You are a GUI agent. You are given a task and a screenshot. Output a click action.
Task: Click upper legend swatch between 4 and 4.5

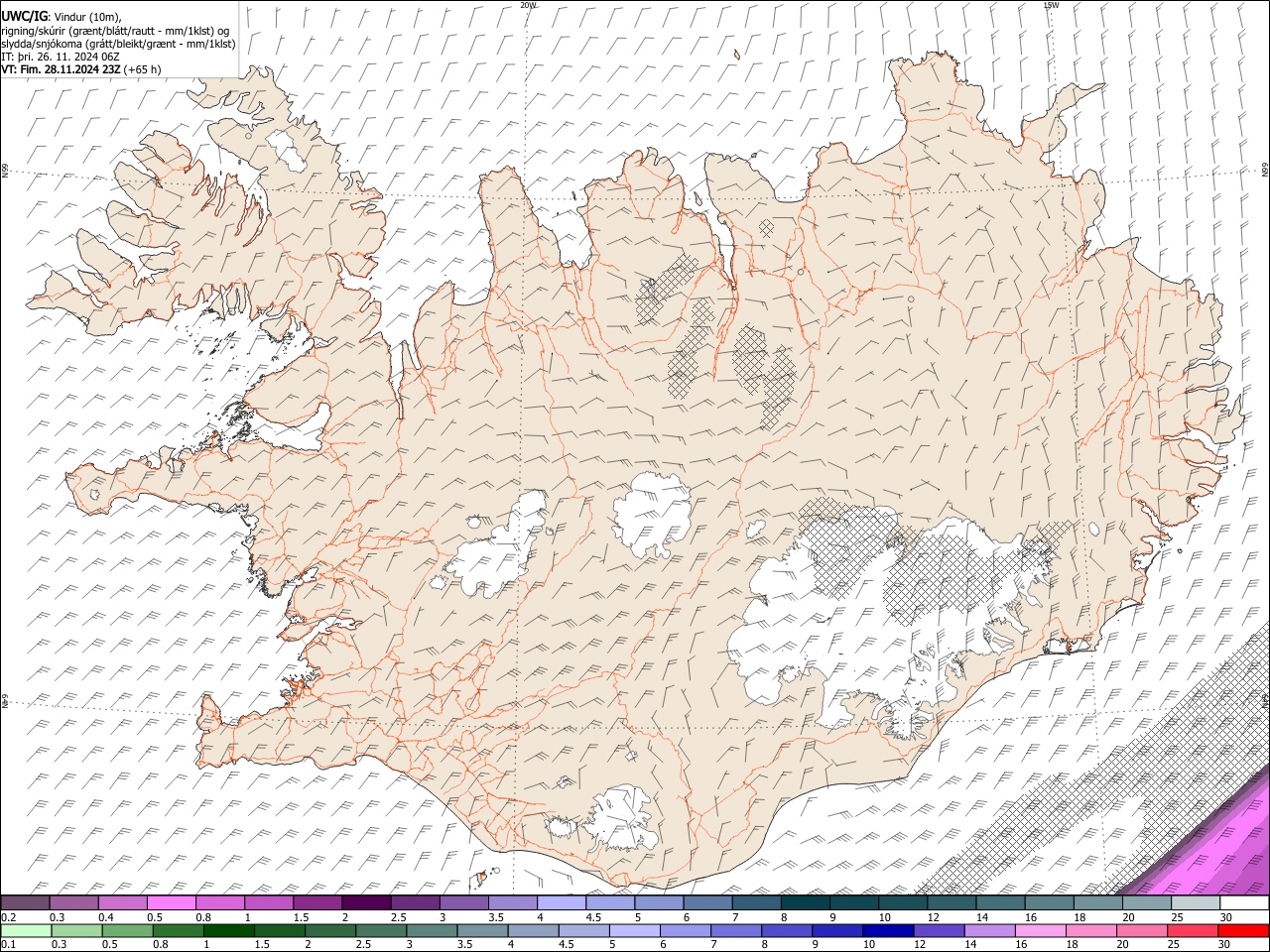(562, 903)
